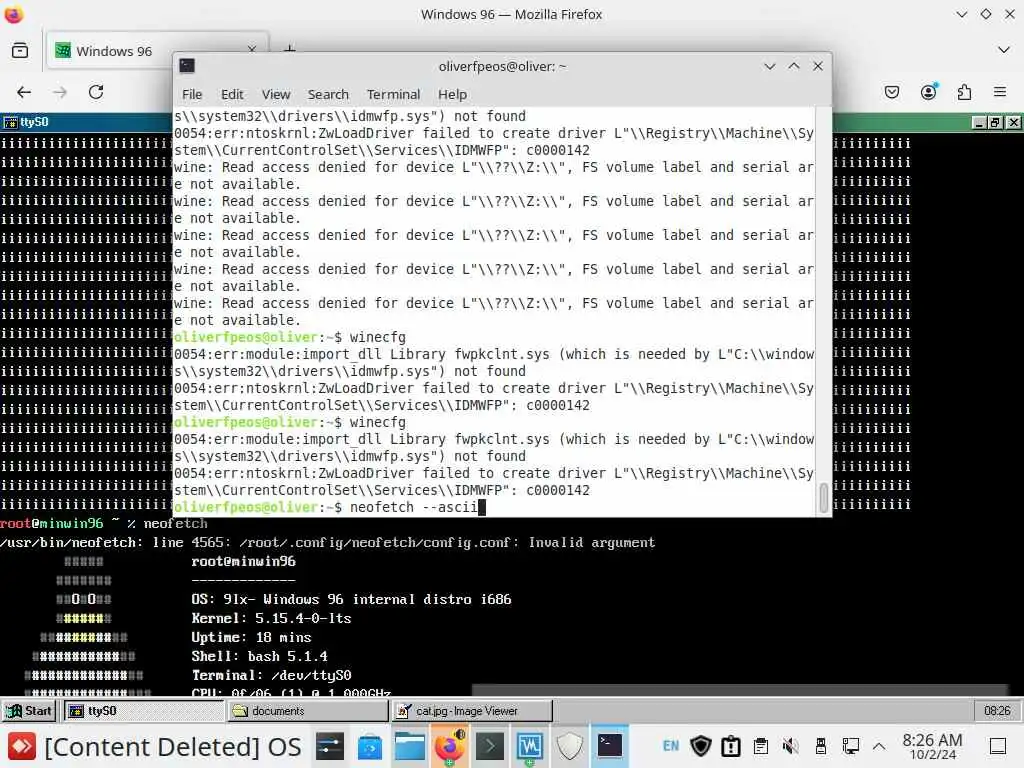Open the Help menu in terminal
The width and height of the screenshot is (1024, 768).
point(452,94)
